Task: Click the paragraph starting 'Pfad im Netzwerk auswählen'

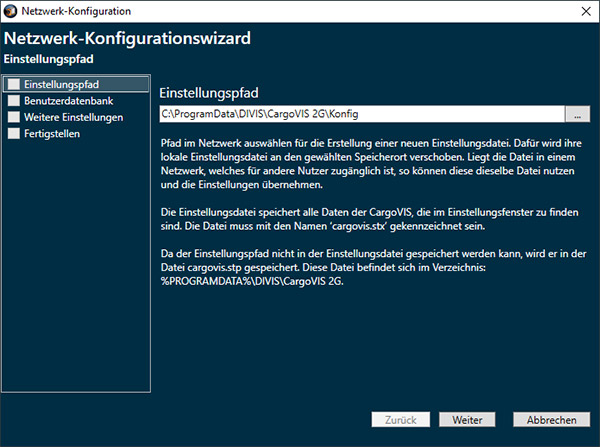Action: [371, 164]
